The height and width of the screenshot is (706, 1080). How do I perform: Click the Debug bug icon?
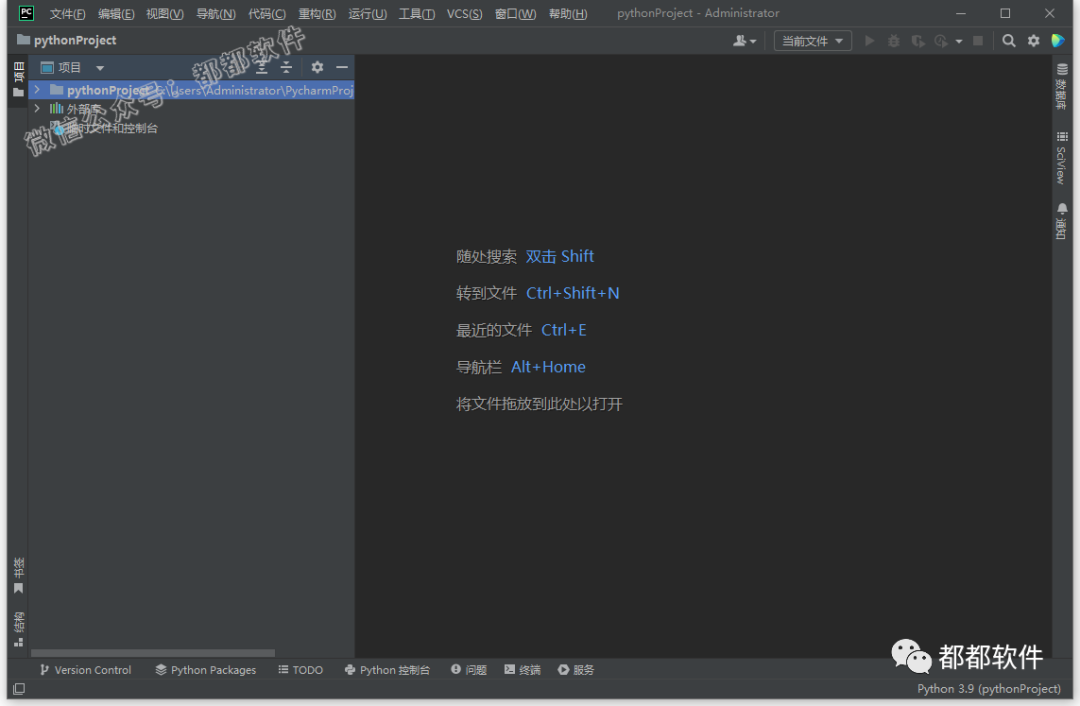[x=893, y=41]
